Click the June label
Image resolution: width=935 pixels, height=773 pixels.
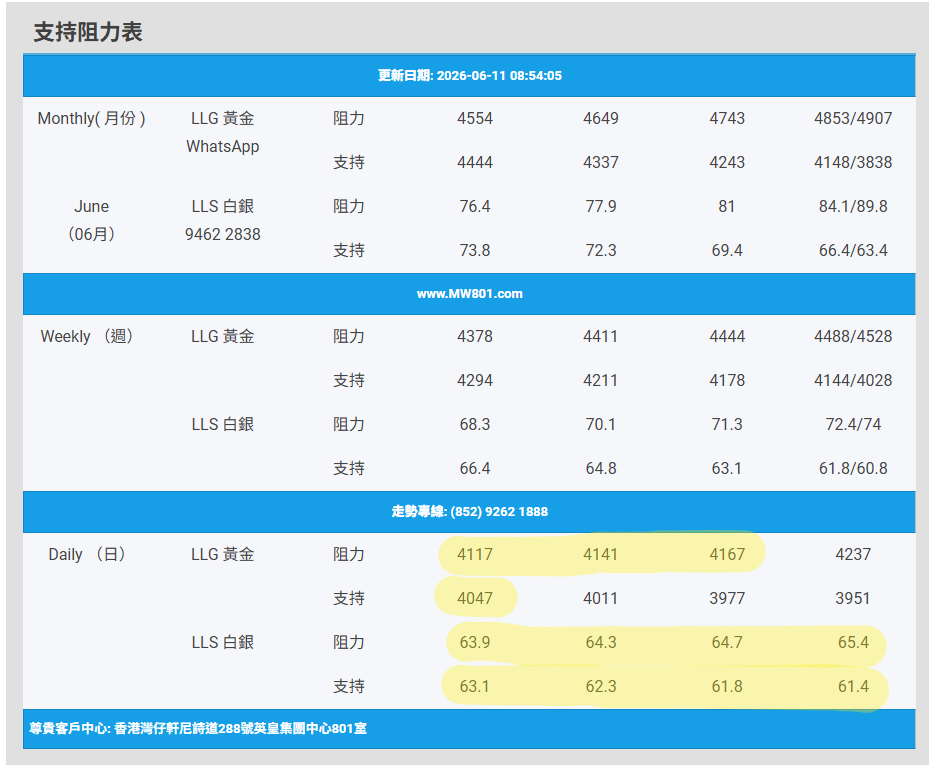pyautogui.click(x=91, y=206)
